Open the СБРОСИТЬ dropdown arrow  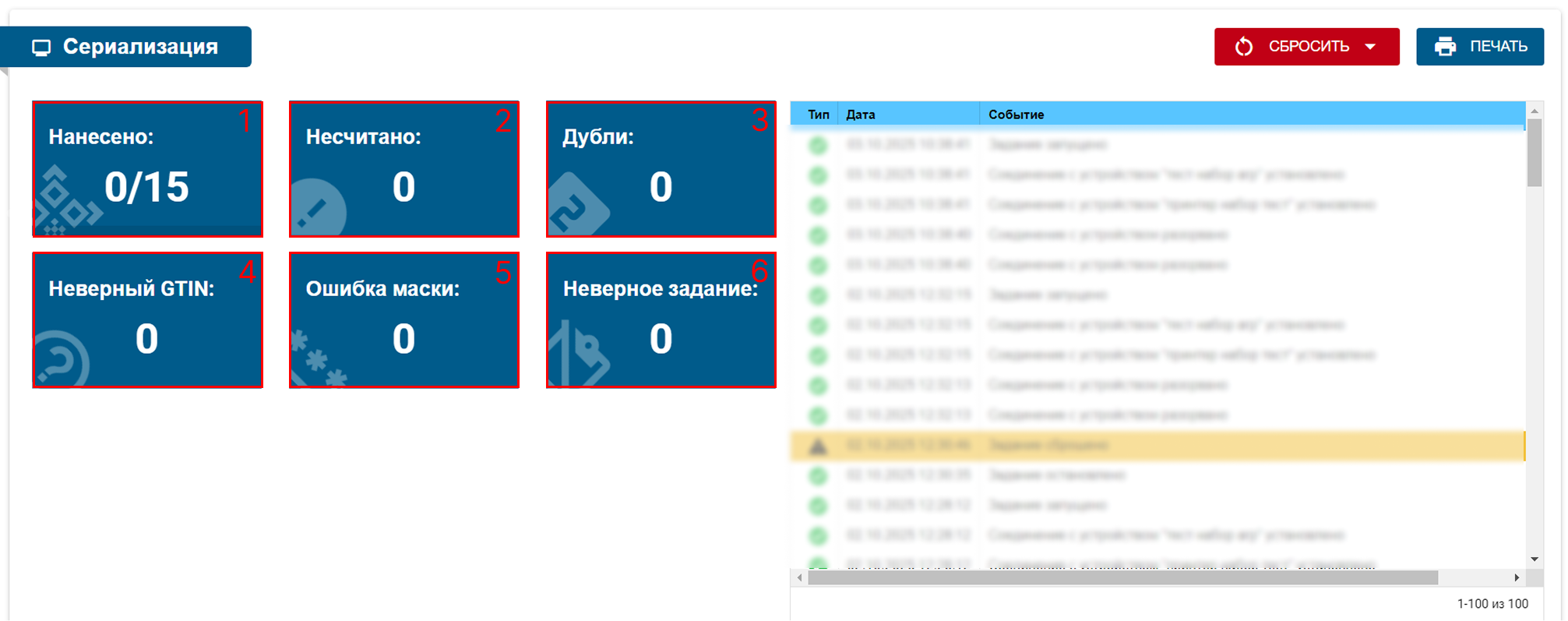tap(1370, 47)
